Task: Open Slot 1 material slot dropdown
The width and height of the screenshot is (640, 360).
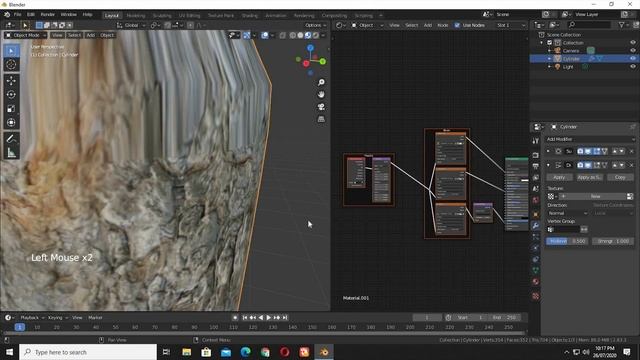Action: tap(510, 25)
